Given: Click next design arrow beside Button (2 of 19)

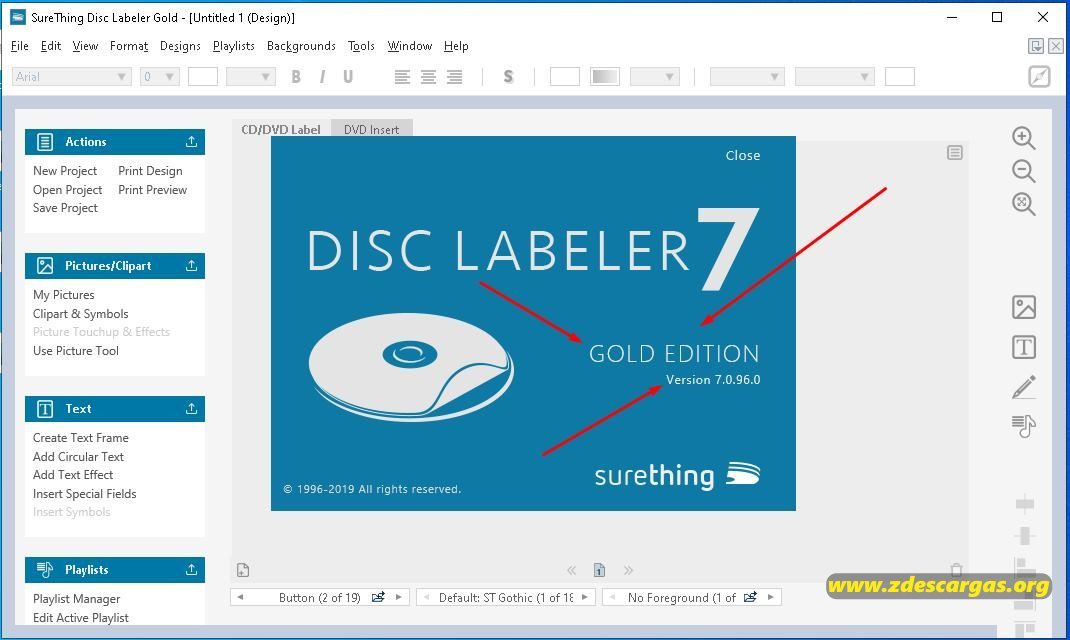Looking at the screenshot, I should tap(399, 597).
